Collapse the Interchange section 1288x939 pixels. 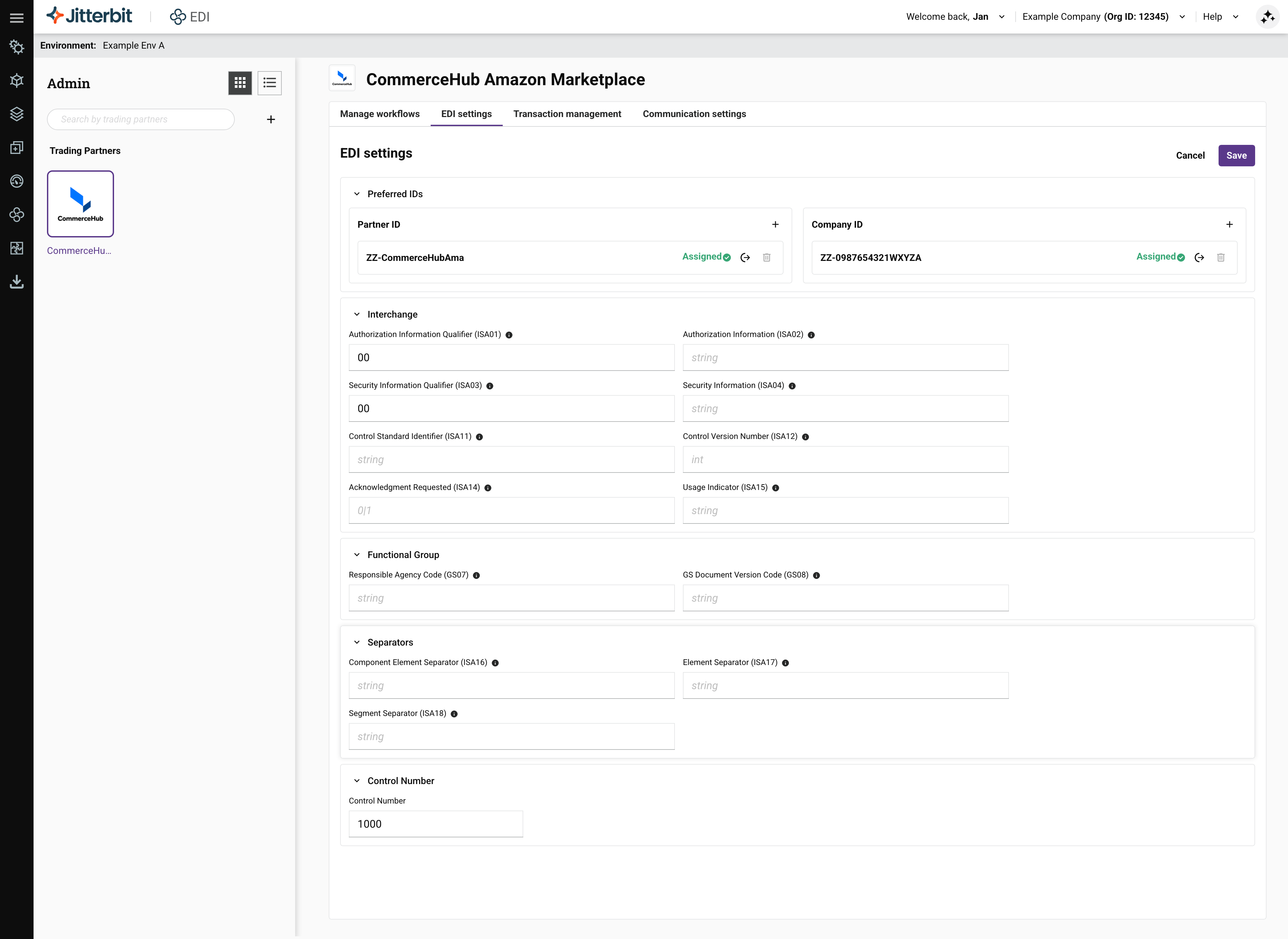[x=357, y=314]
